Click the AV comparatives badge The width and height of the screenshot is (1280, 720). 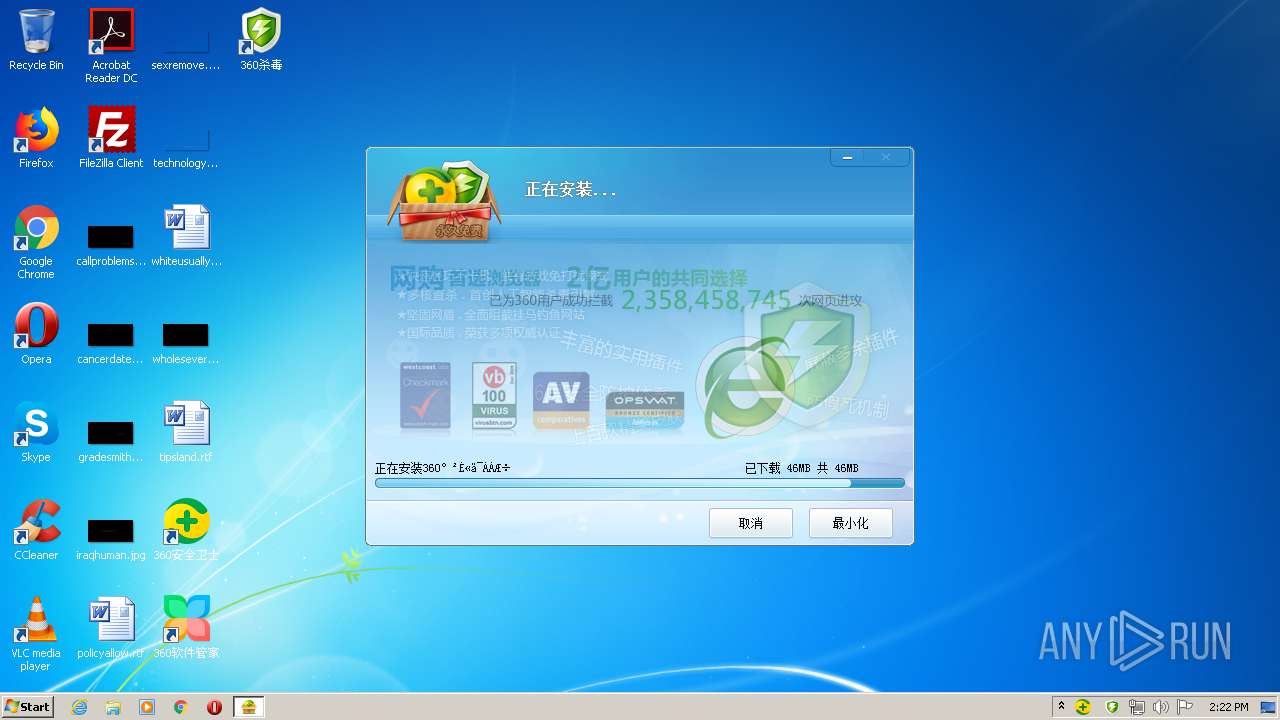point(561,401)
